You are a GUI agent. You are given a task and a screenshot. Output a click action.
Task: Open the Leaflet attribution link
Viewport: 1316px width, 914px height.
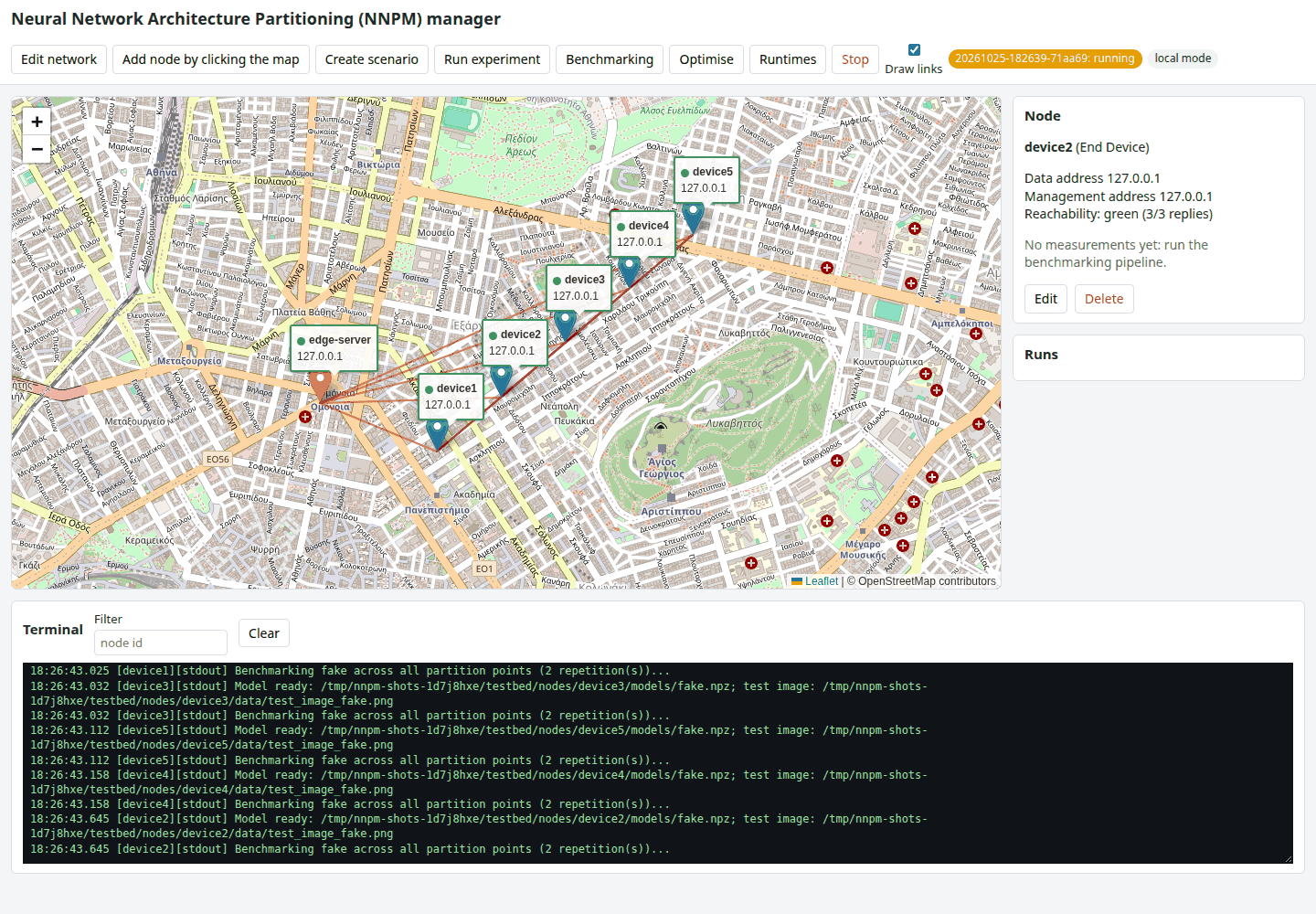click(822, 581)
